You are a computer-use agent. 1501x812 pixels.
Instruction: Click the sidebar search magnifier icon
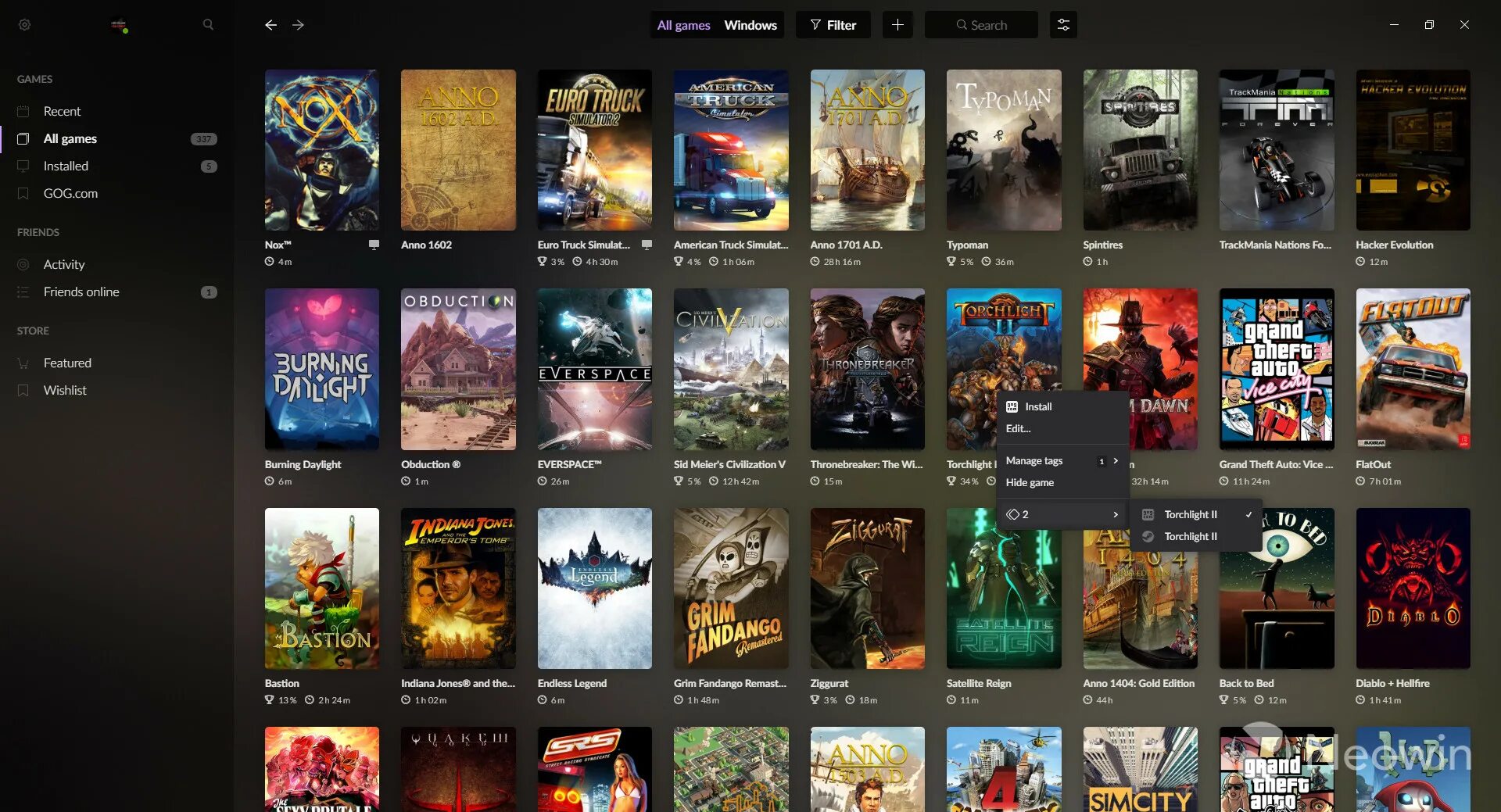pyautogui.click(x=208, y=25)
